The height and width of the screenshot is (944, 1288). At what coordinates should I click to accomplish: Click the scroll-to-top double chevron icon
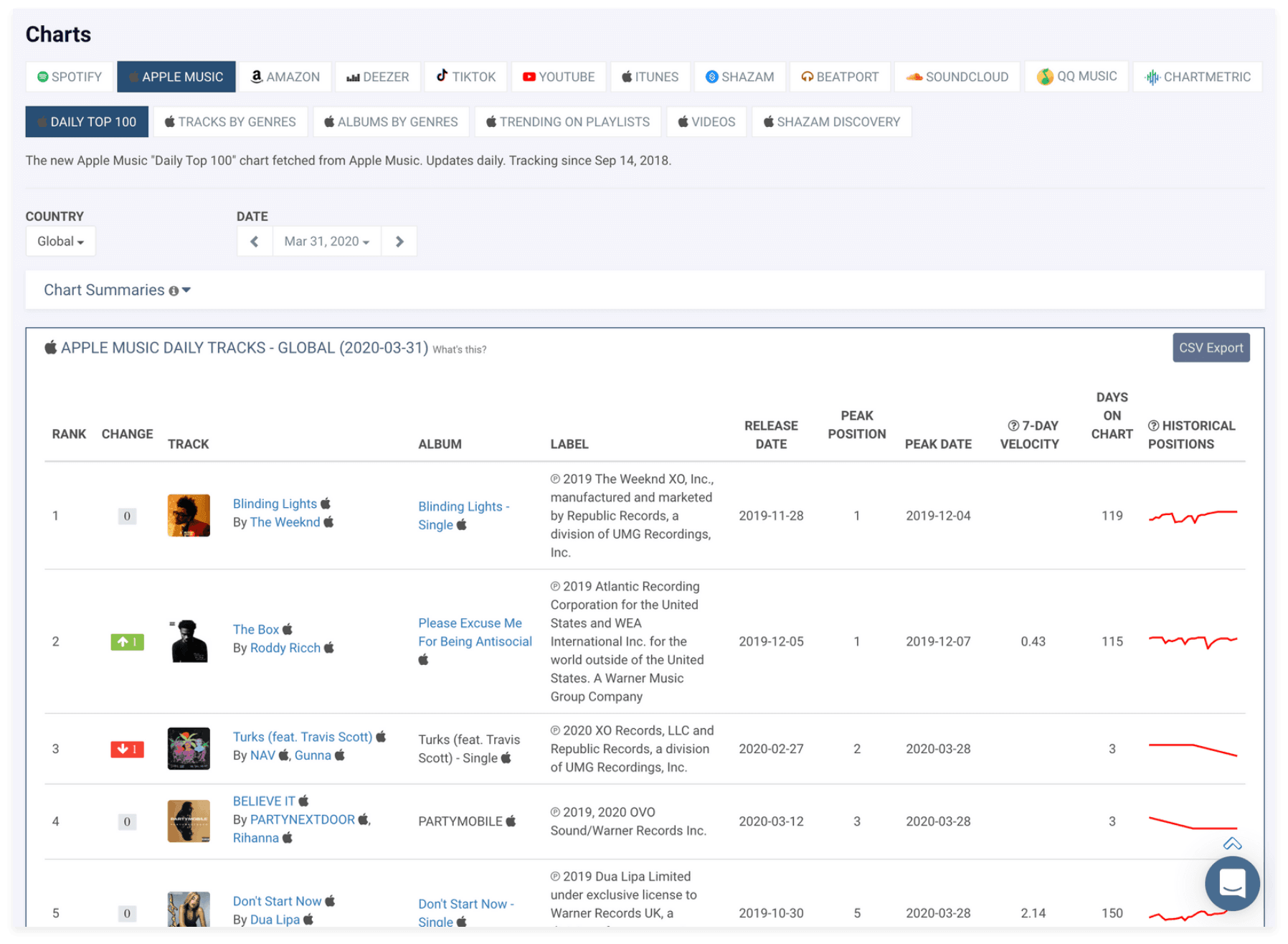tap(1231, 844)
